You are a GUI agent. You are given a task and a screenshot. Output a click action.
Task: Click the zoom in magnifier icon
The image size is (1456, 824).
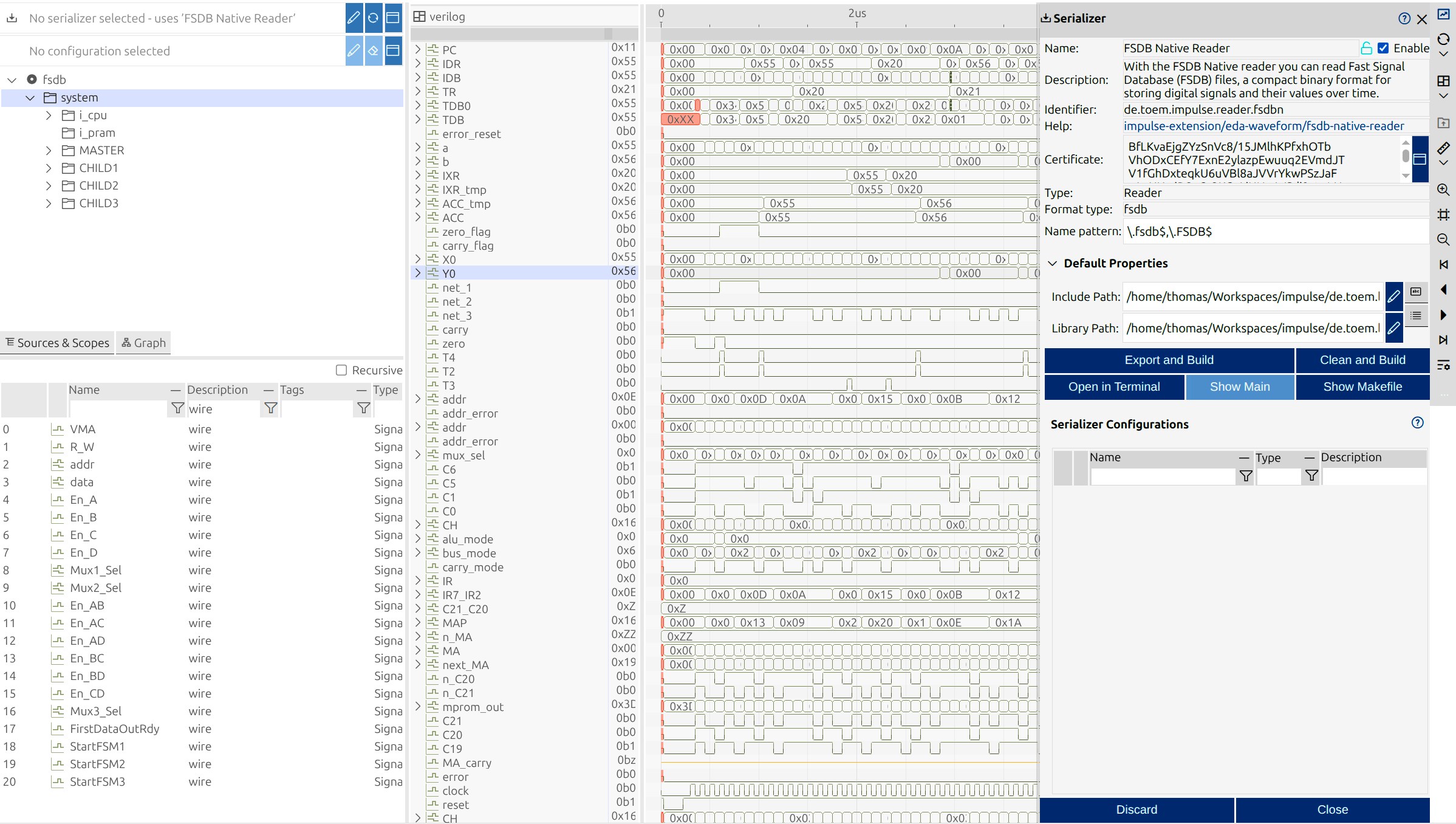1443,190
